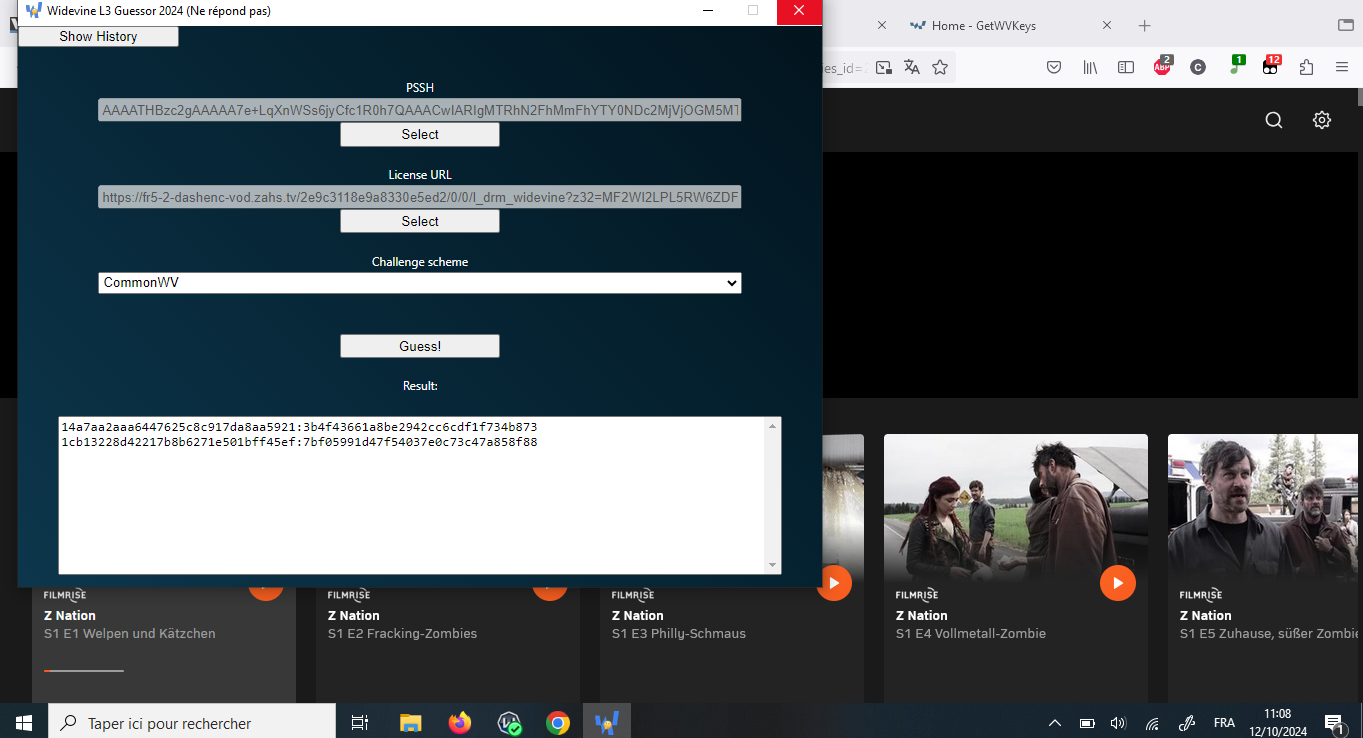Click the first key line starting with 14a7aa2aaa
Image resolution: width=1363 pixels, height=738 pixels.
(x=299, y=427)
